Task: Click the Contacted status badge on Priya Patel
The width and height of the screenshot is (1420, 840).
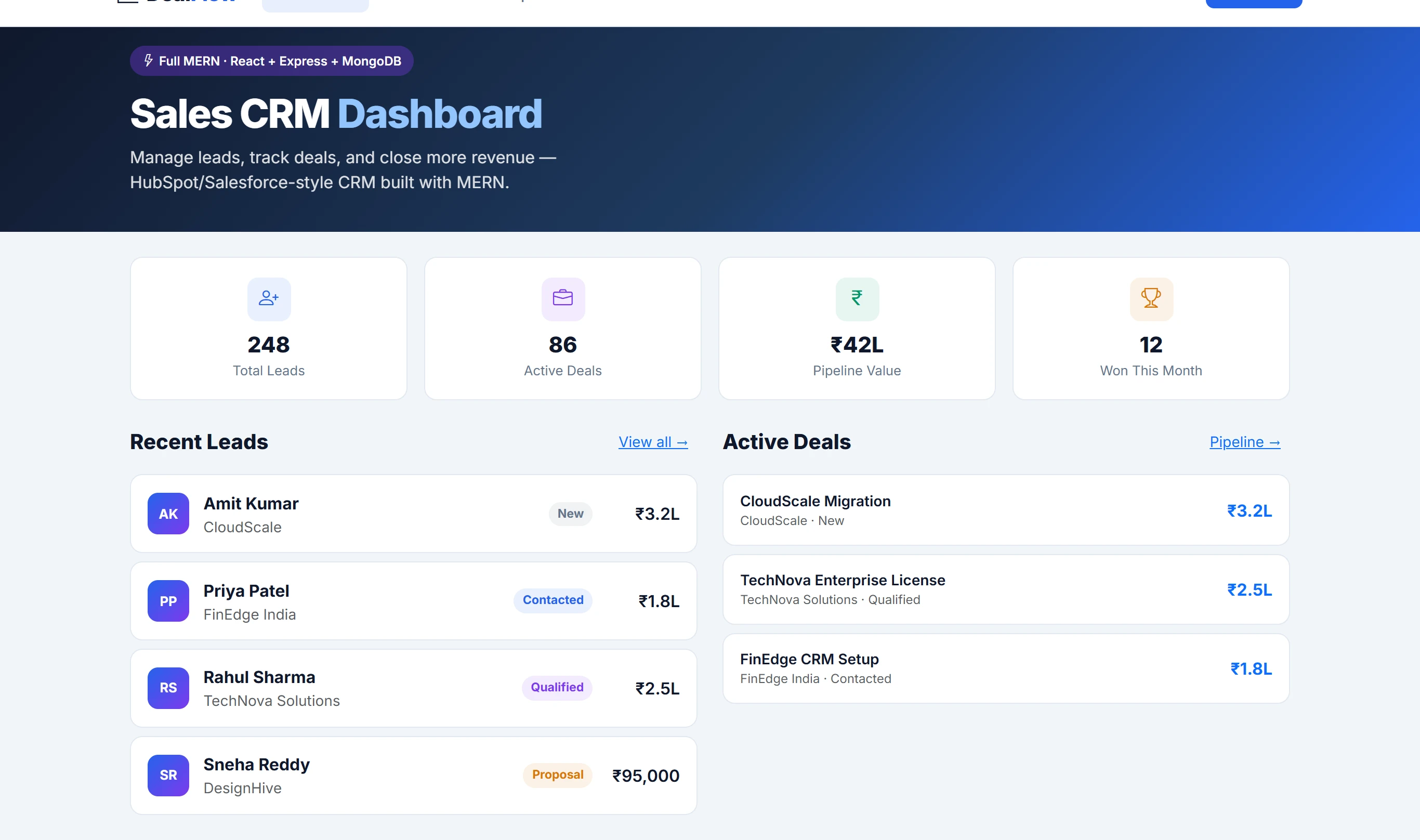Action: coord(553,600)
